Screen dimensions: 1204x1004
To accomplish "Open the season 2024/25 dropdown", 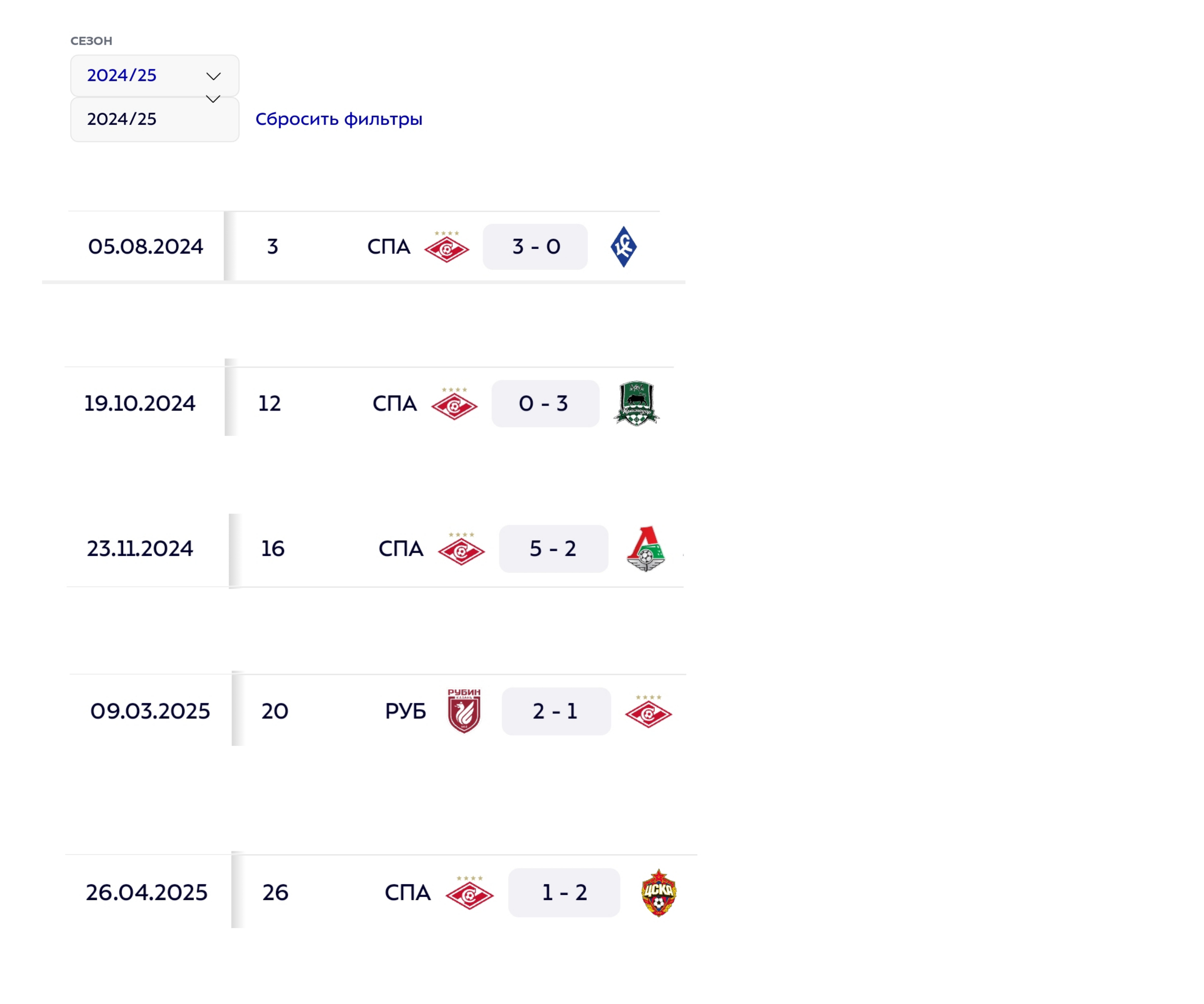I will [154, 76].
